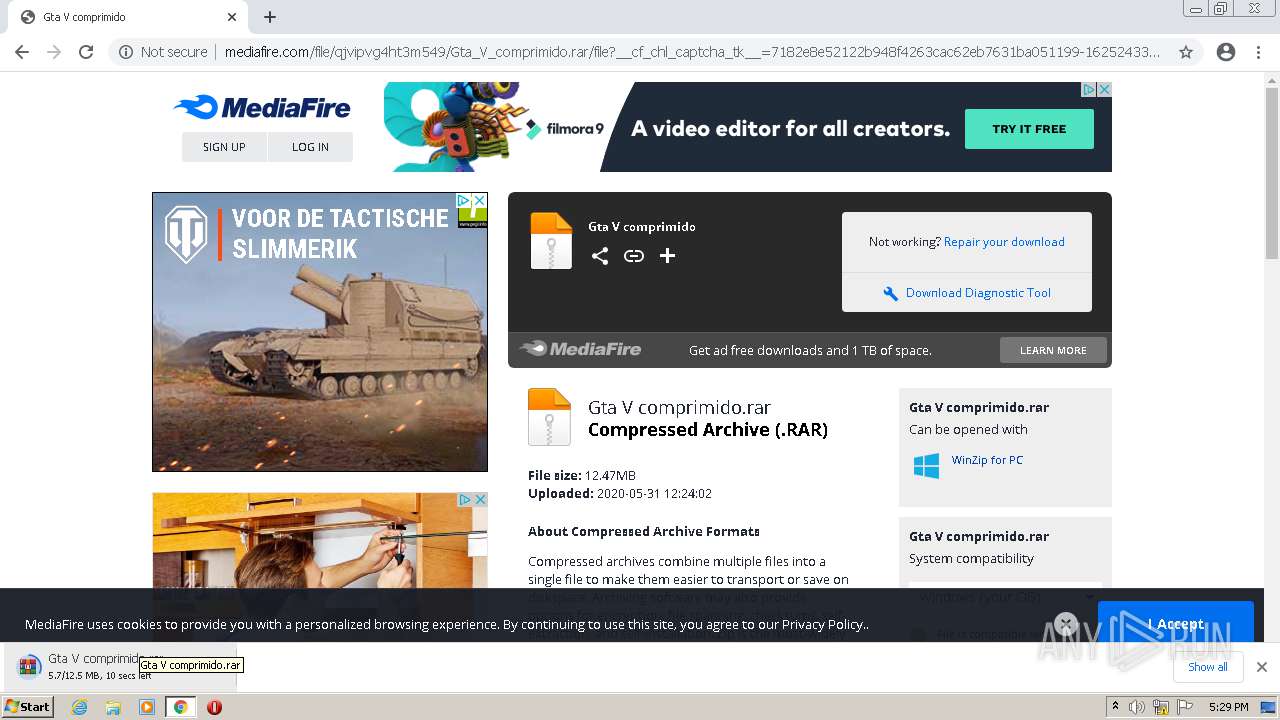Click the MediaFire logo in header
Screen dimensions: 1280x720
click(262, 107)
